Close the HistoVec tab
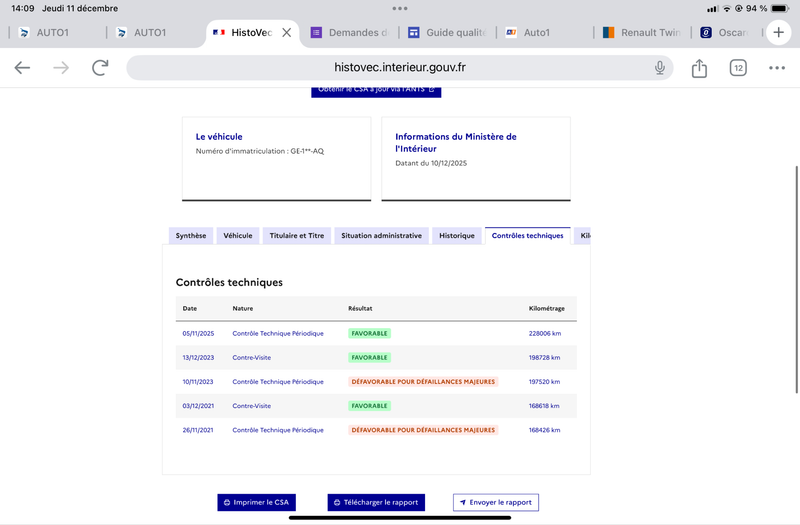Viewport: 800px width, 525px height. [287, 33]
